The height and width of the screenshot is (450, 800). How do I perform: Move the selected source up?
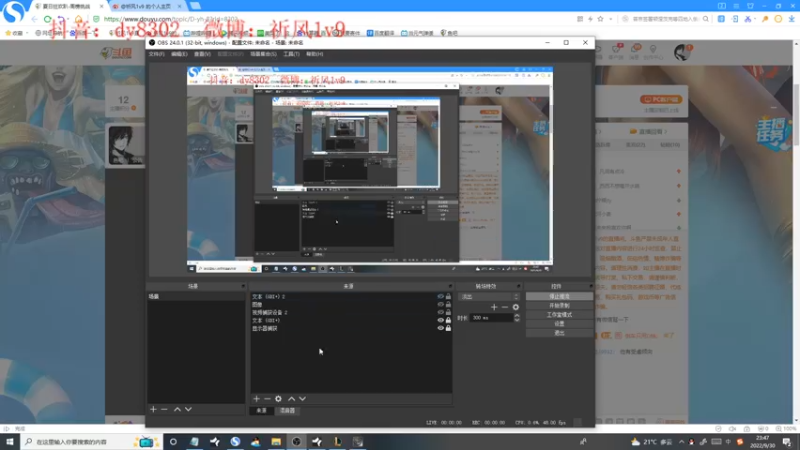tap(291, 398)
